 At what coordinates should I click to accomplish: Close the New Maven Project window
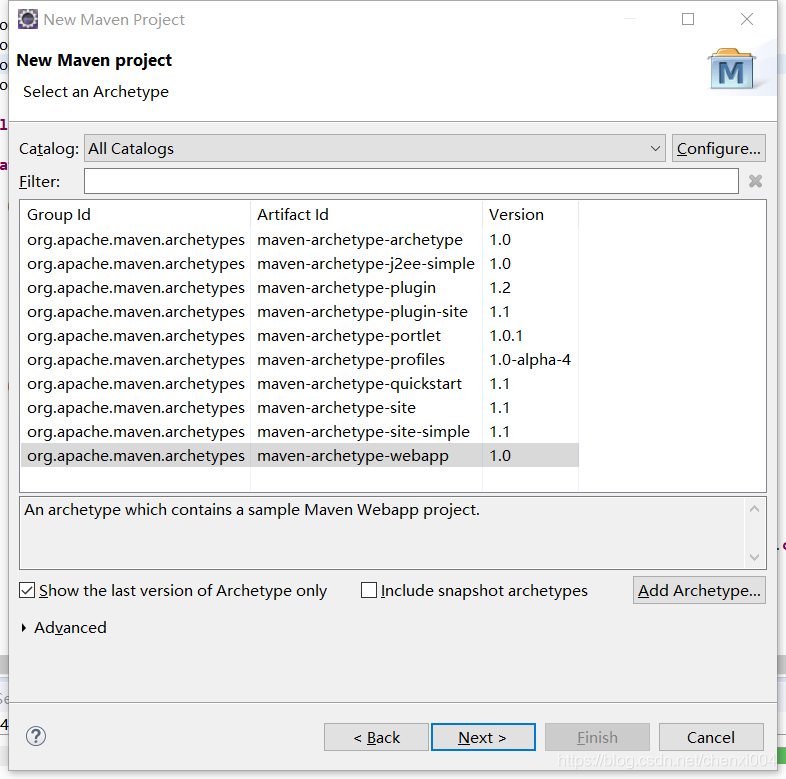click(747, 19)
